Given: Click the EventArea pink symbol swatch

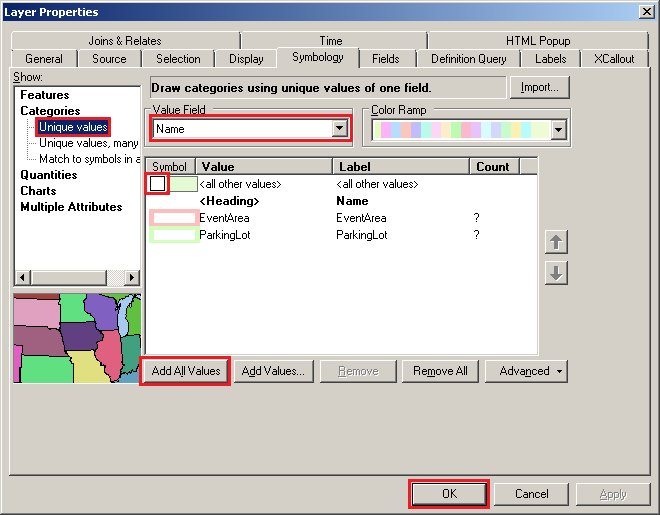Looking at the screenshot, I should pyautogui.click(x=172, y=218).
